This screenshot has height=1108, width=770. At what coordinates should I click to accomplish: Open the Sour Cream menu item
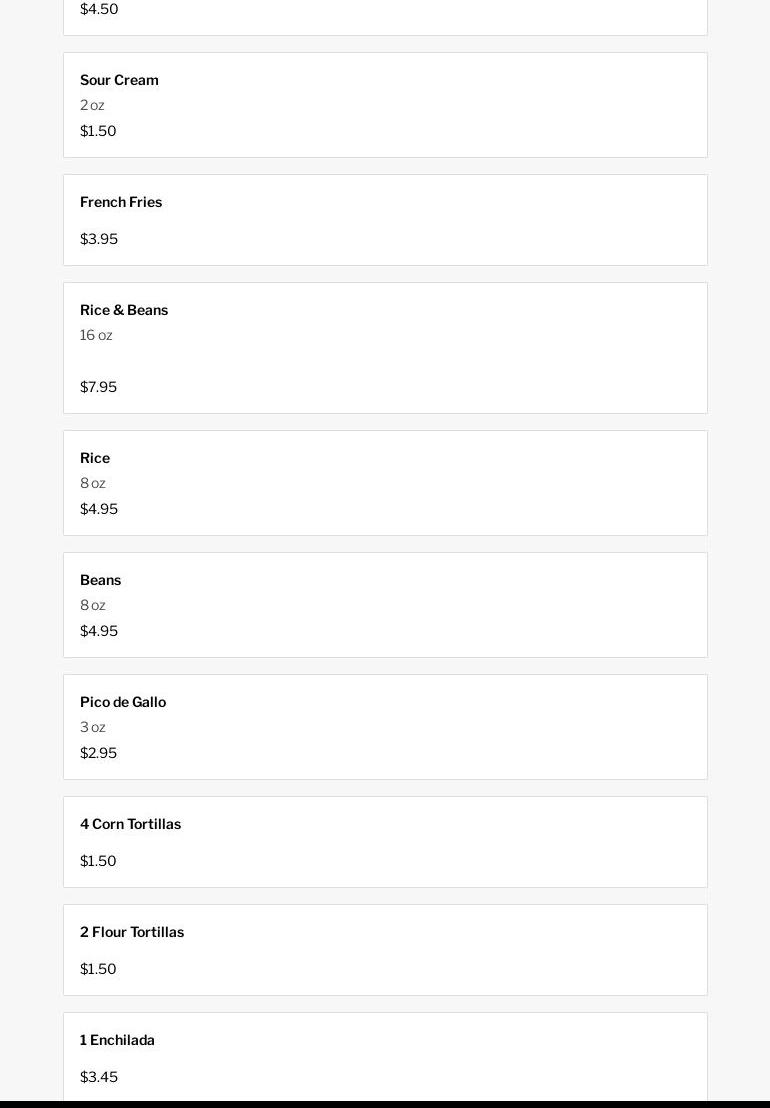[119, 80]
